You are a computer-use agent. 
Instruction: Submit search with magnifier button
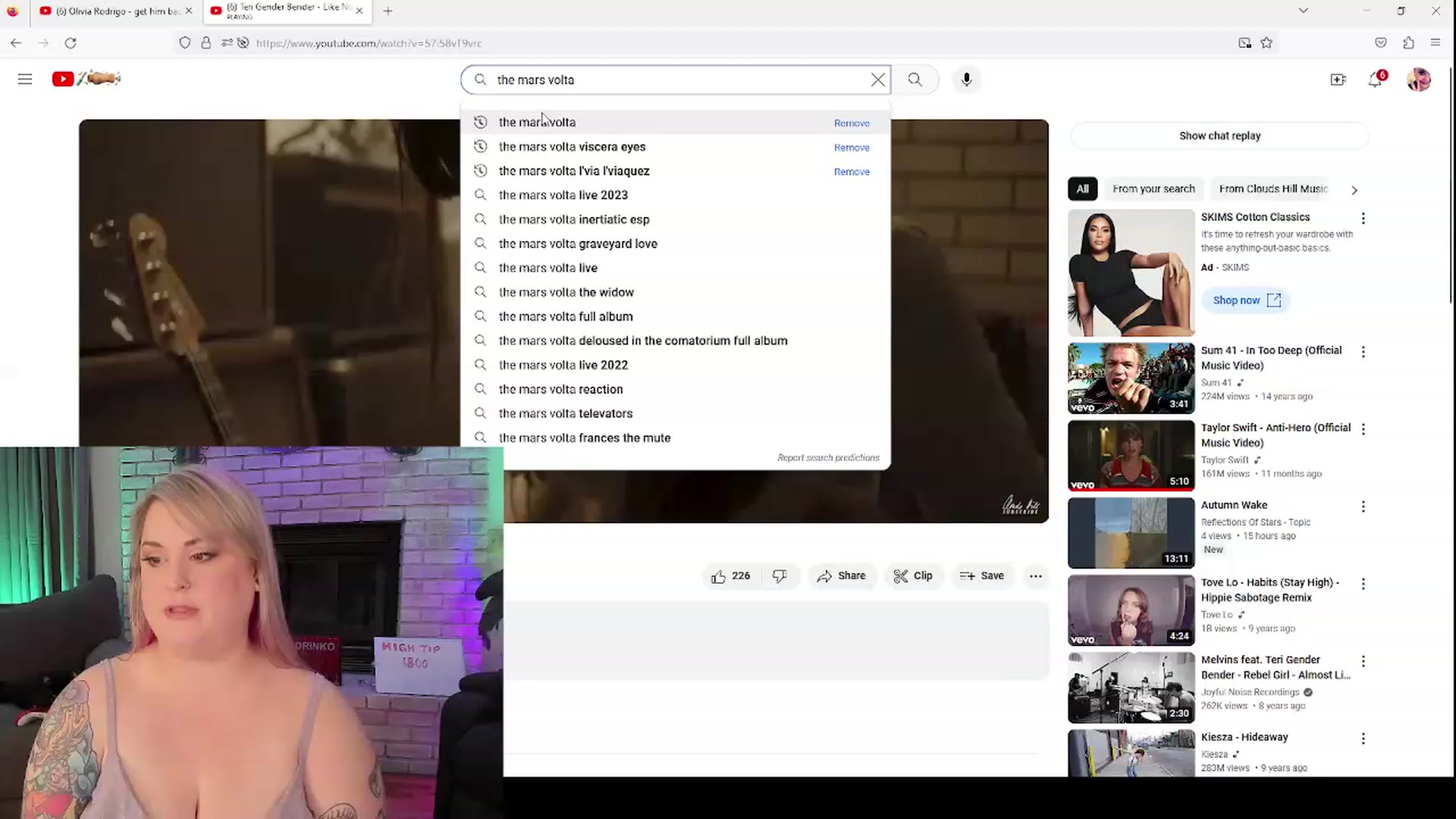pos(915,80)
